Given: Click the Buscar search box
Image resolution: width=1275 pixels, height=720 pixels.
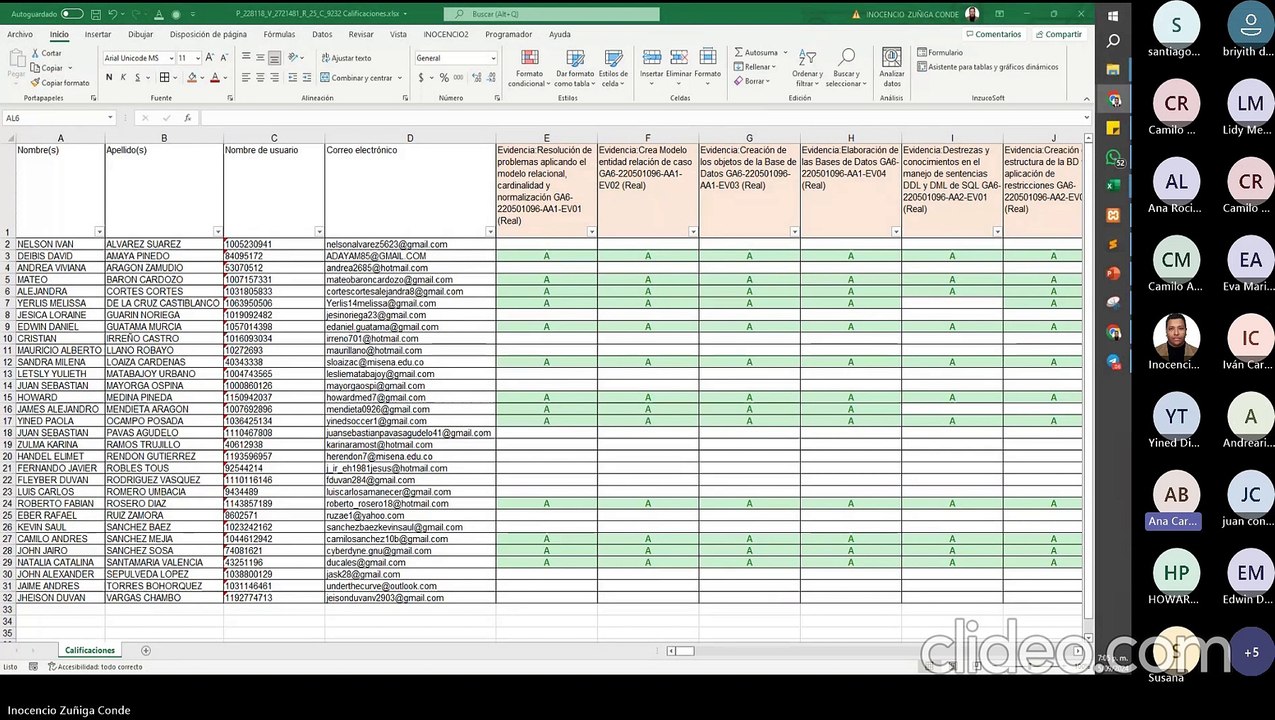Looking at the screenshot, I should point(551,14).
